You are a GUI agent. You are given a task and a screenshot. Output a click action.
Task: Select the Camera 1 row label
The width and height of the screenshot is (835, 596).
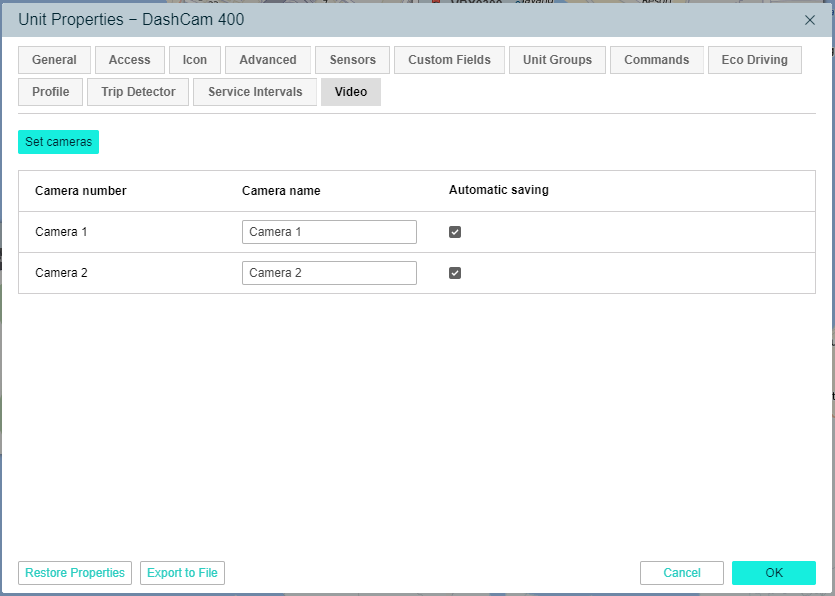pyautogui.click(x=61, y=232)
